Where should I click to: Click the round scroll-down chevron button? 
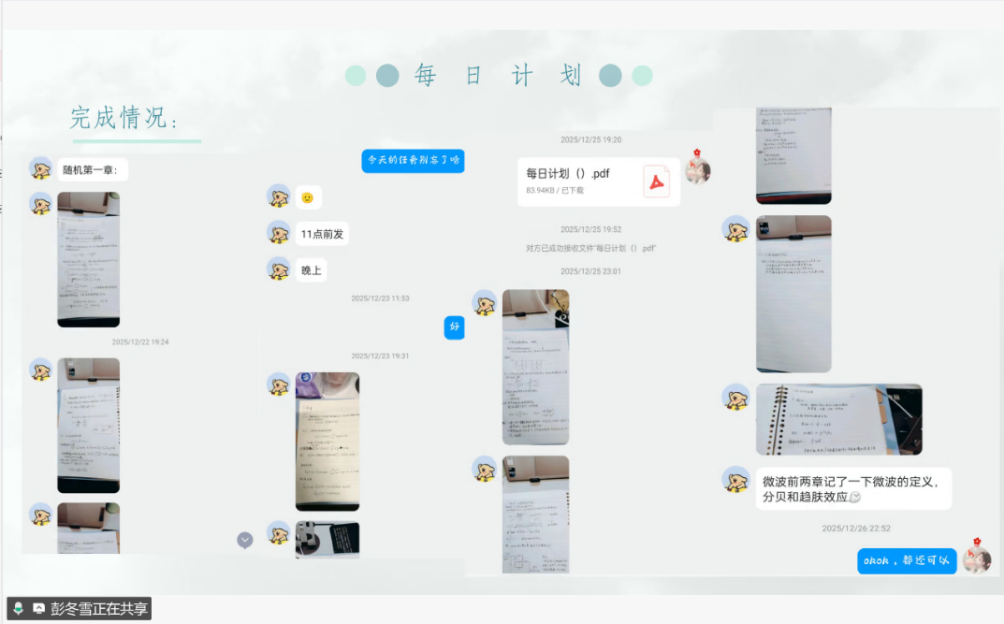(245, 540)
